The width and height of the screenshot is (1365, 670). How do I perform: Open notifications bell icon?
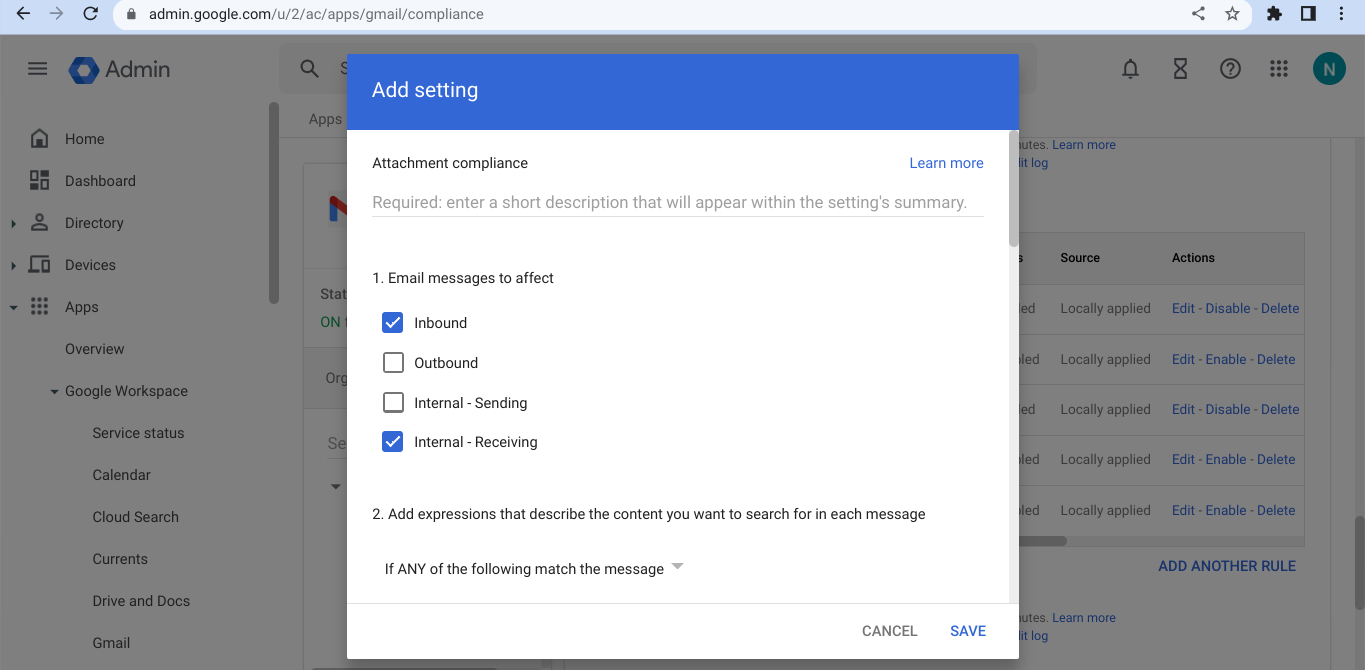(x=1130, y=69)
